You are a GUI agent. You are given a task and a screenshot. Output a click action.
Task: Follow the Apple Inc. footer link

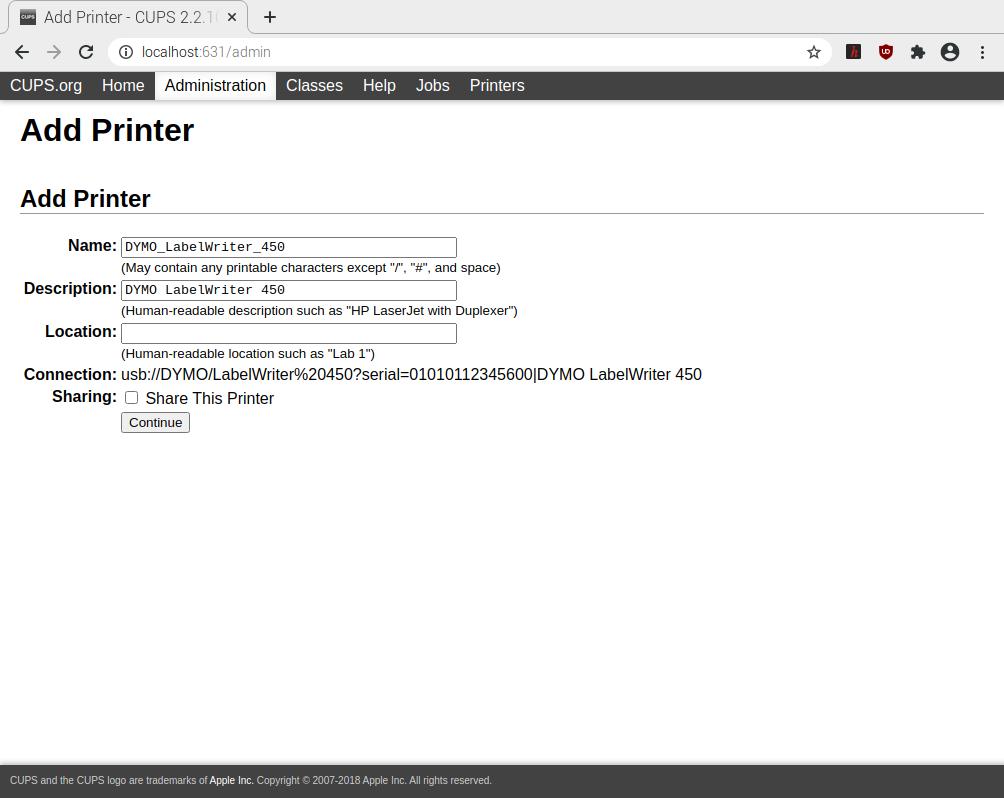click(x=231, y=781)
